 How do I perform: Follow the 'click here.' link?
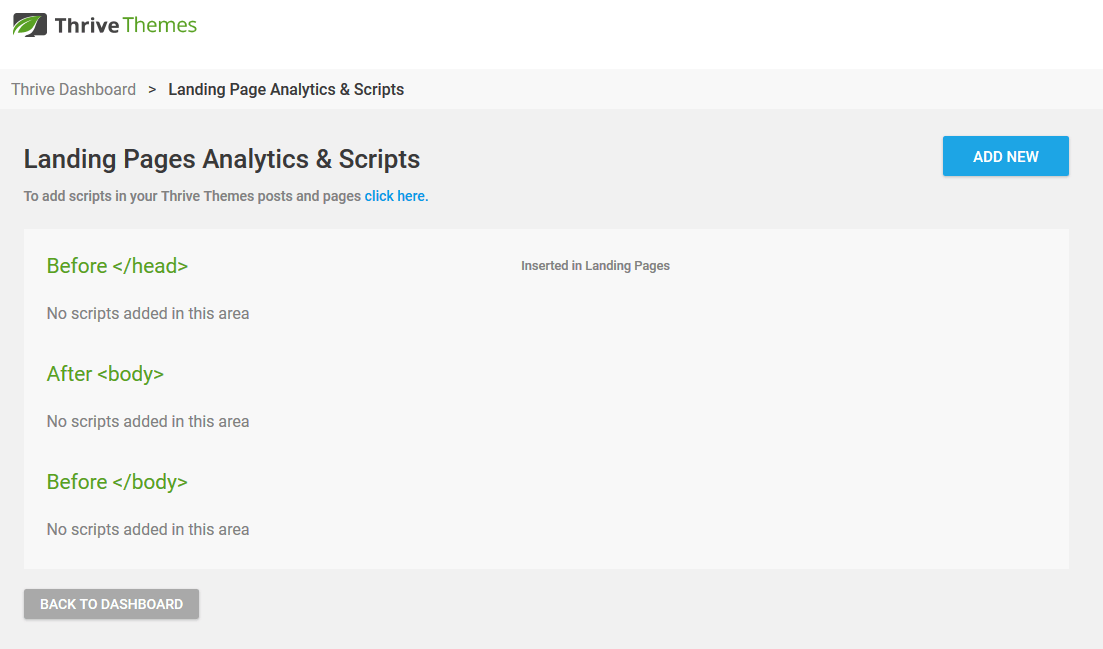point(396,196)
